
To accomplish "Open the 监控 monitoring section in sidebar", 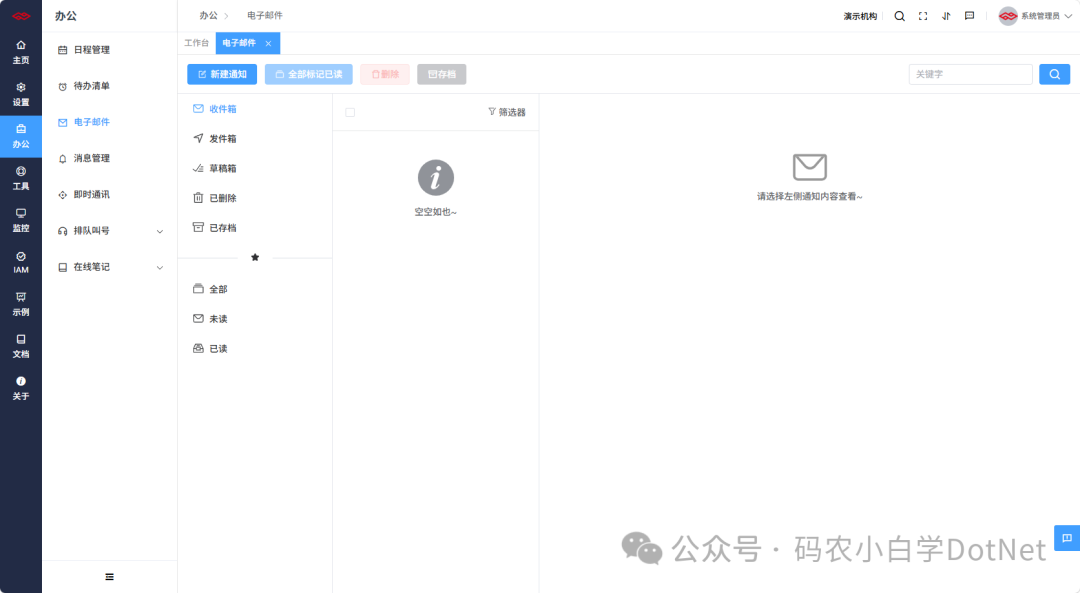I will tap(21, 220).
